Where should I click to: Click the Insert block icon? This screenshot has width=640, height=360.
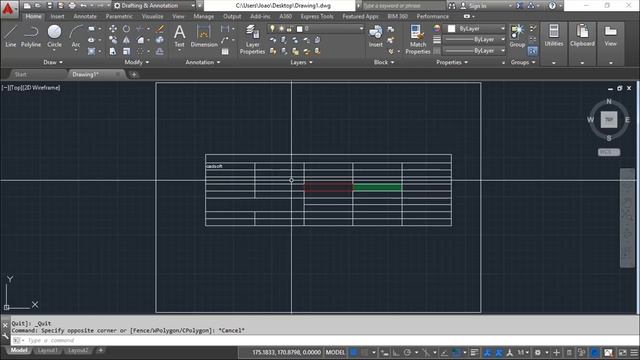point(376,36)
